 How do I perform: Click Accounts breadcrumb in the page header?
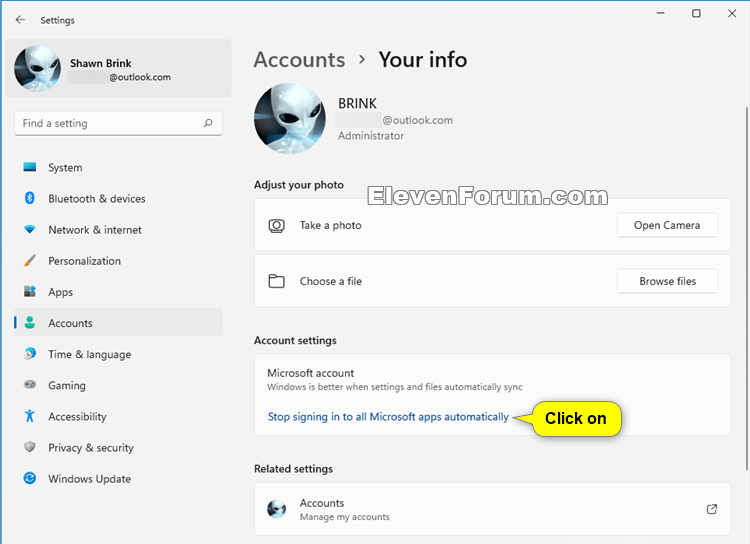point(299,60)
